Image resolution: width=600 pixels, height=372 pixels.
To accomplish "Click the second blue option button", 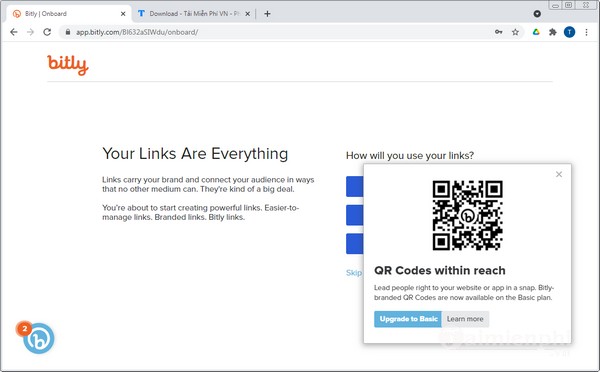I will 355,215.
